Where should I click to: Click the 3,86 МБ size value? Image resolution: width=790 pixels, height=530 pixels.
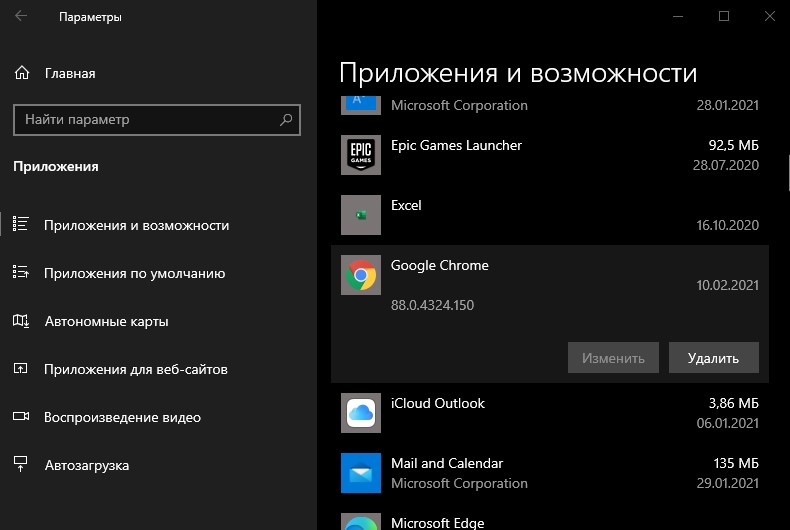(x=734, y=403)
